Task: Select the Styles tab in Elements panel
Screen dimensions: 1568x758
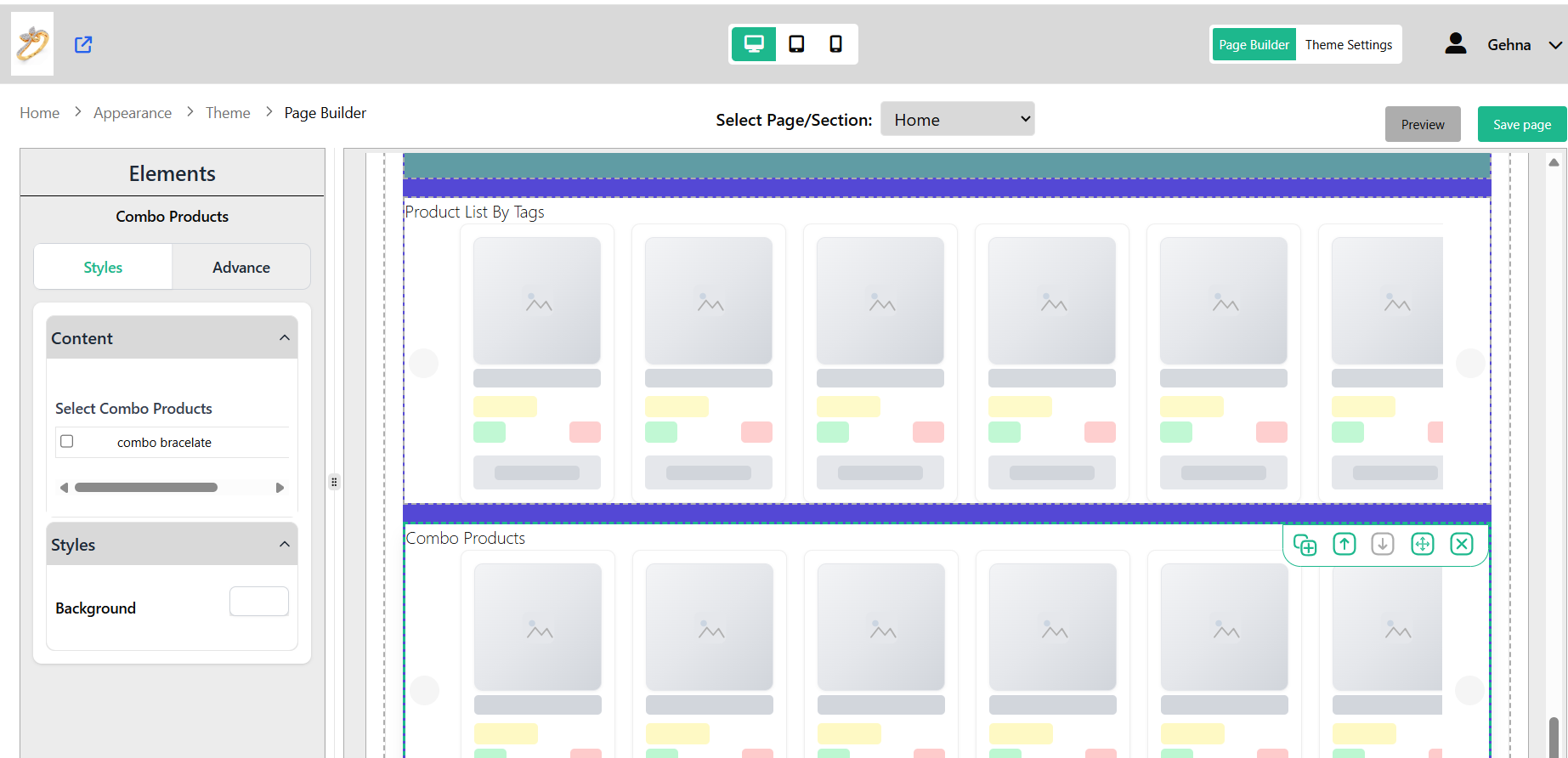Action: pos(103,267)
